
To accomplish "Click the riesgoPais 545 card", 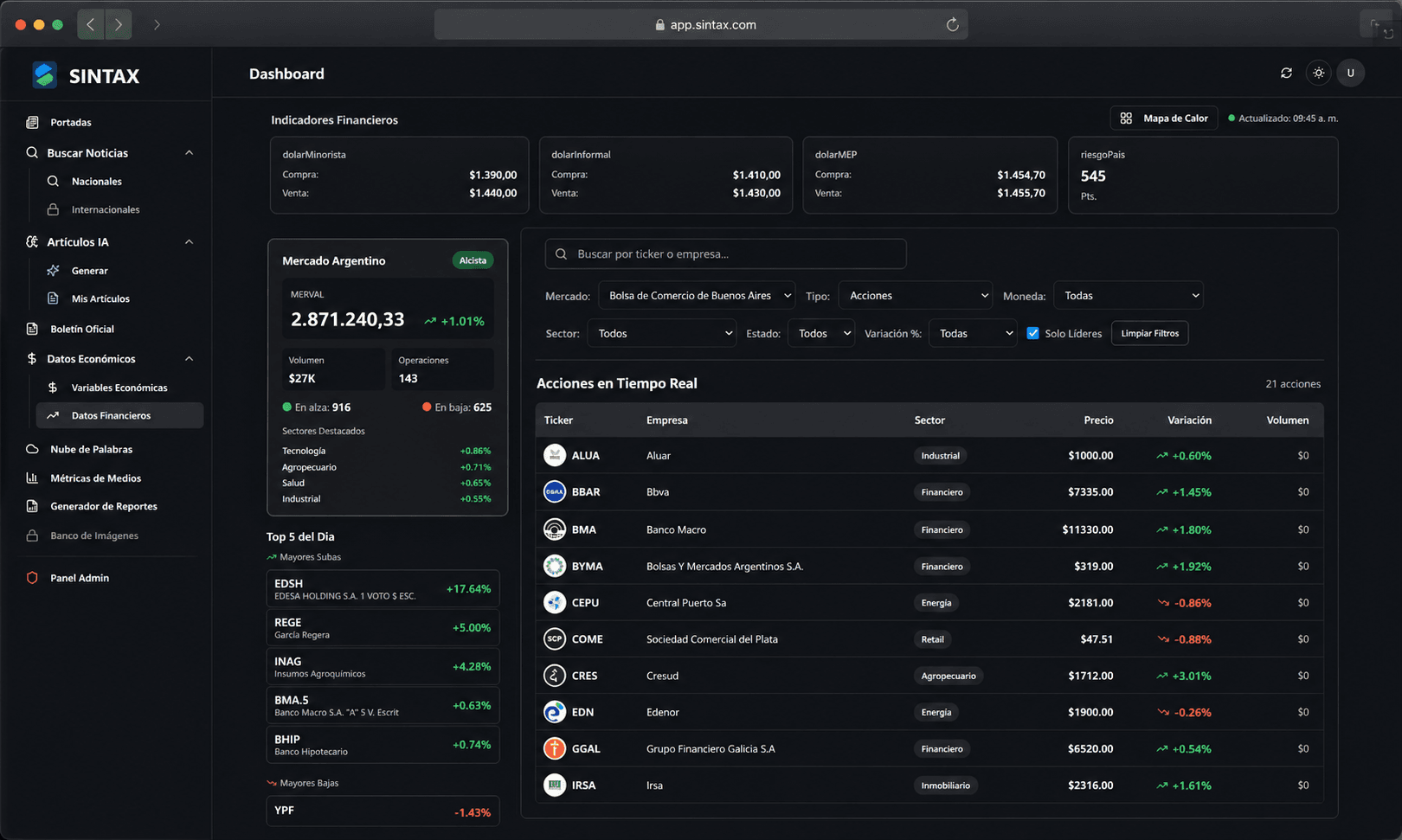I will tap(1203, 175).
